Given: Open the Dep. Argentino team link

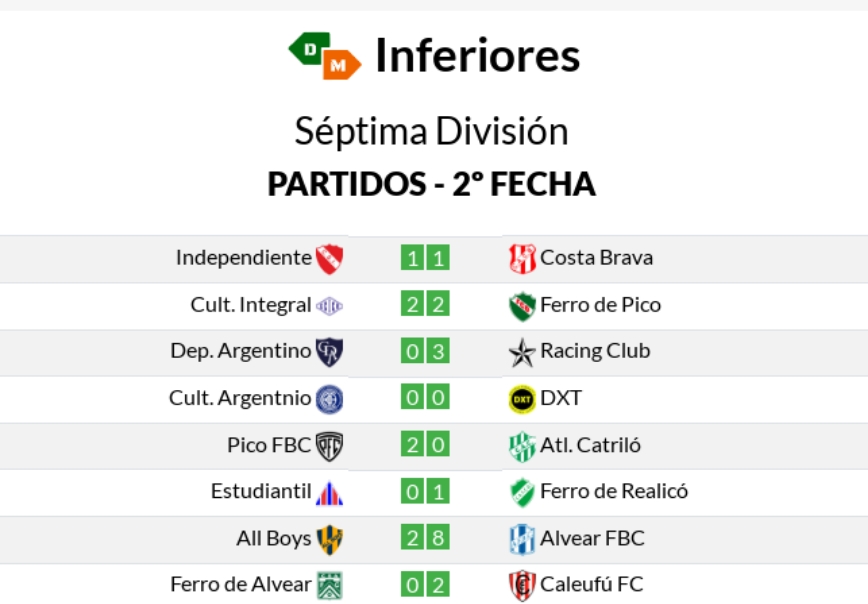Looking at the screenshot, I should (x=241, y=351).
